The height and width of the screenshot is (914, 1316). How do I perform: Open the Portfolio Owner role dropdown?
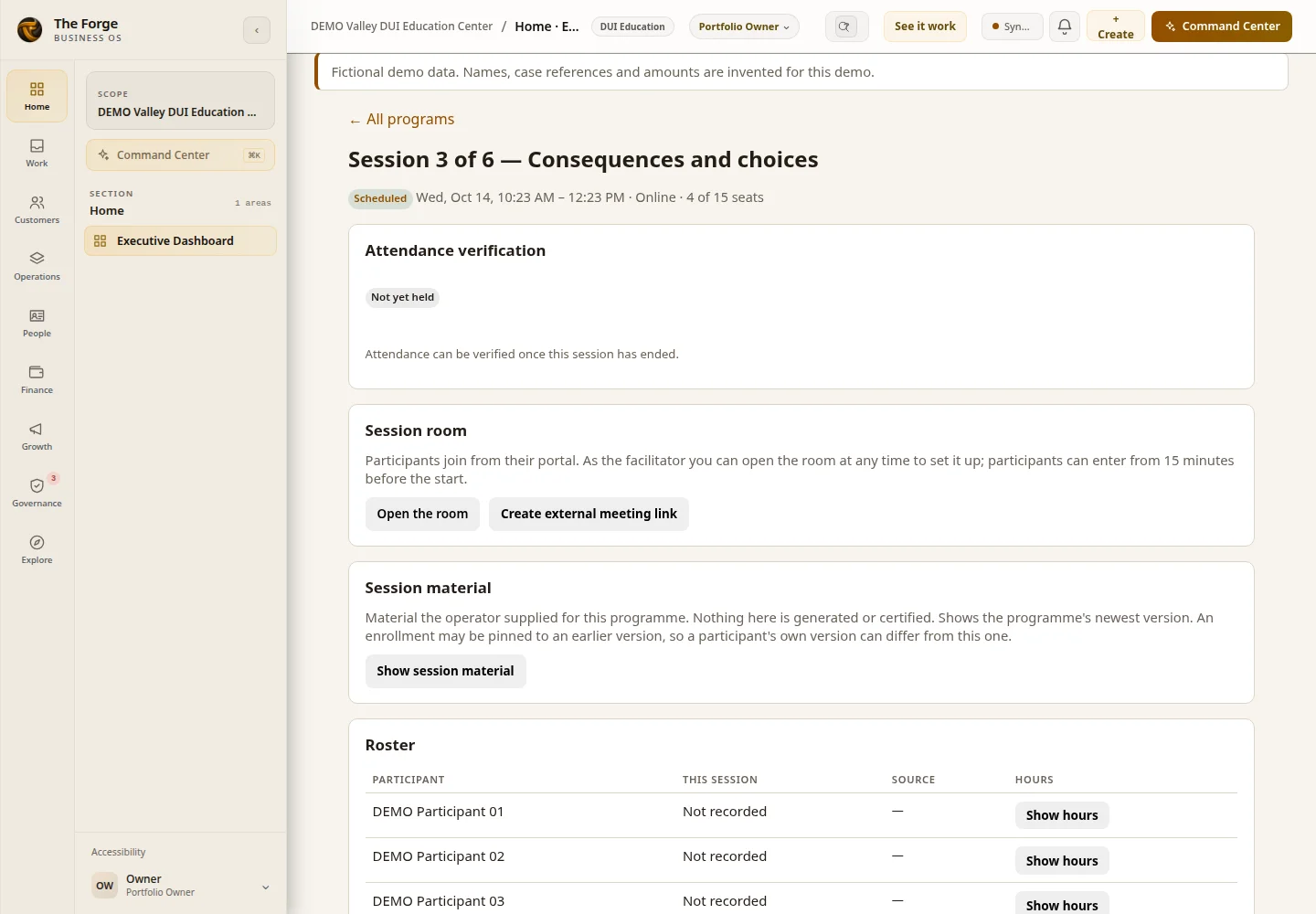pyautogui.click(x=744, y=27)
